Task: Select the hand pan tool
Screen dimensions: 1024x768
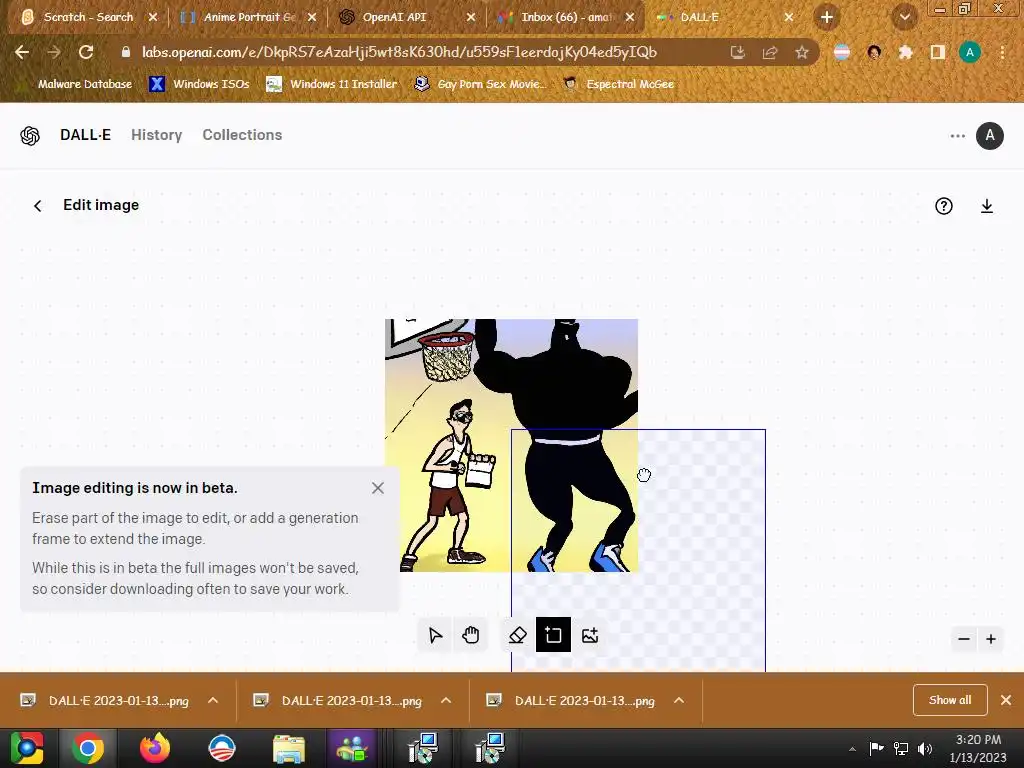Action: pyautogui.click(x=470, y=635)
